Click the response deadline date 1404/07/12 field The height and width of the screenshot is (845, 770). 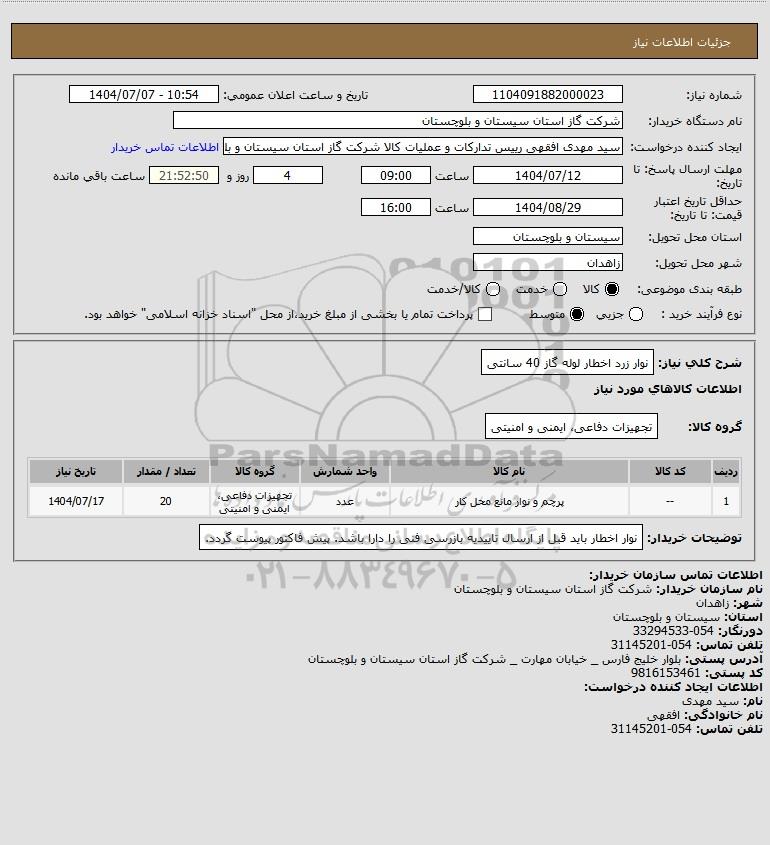pyautogui.click(x=547, y=175)
